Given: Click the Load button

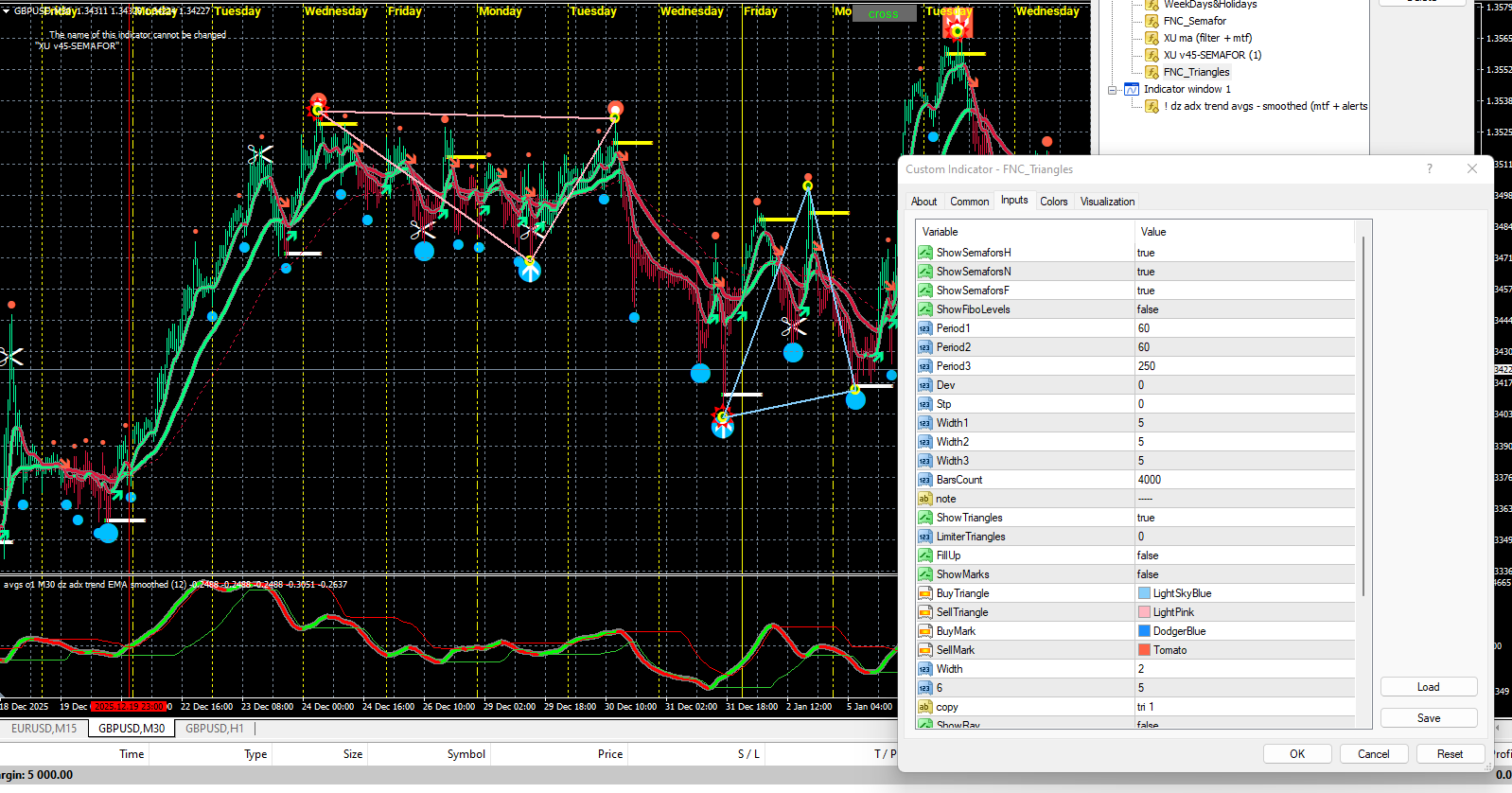Looking at the screenshot, I should 1428,687.
